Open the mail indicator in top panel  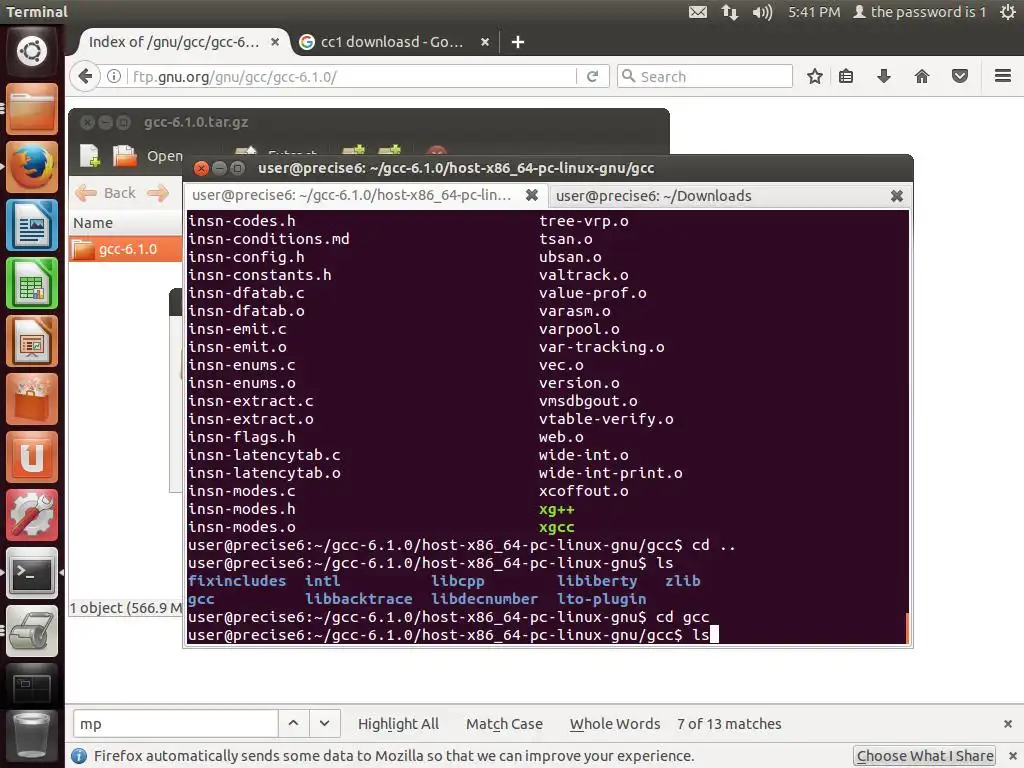pos(697,12)
